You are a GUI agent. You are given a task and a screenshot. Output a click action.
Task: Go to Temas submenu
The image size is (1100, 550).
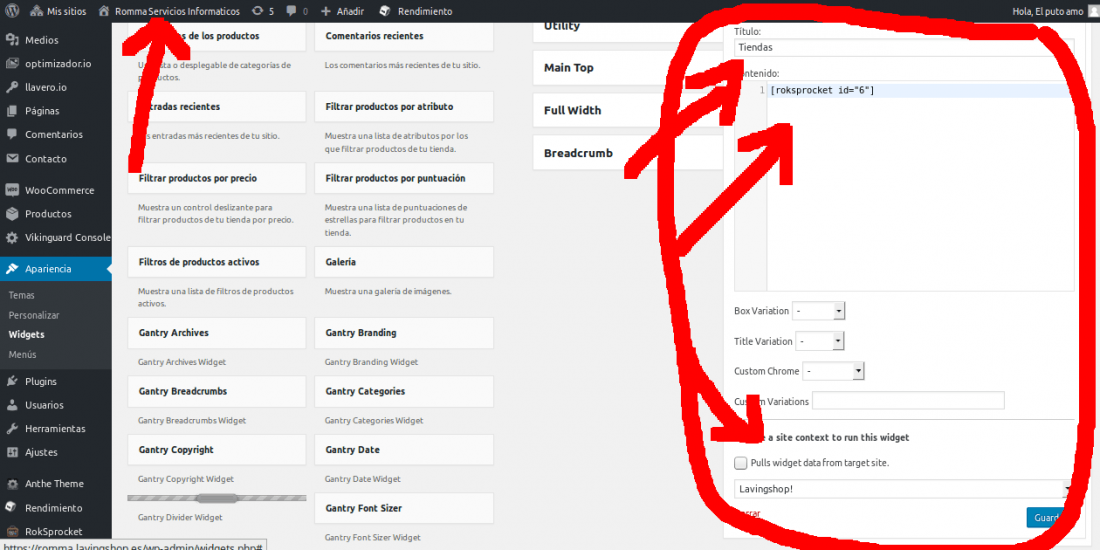tap(22, 295)
